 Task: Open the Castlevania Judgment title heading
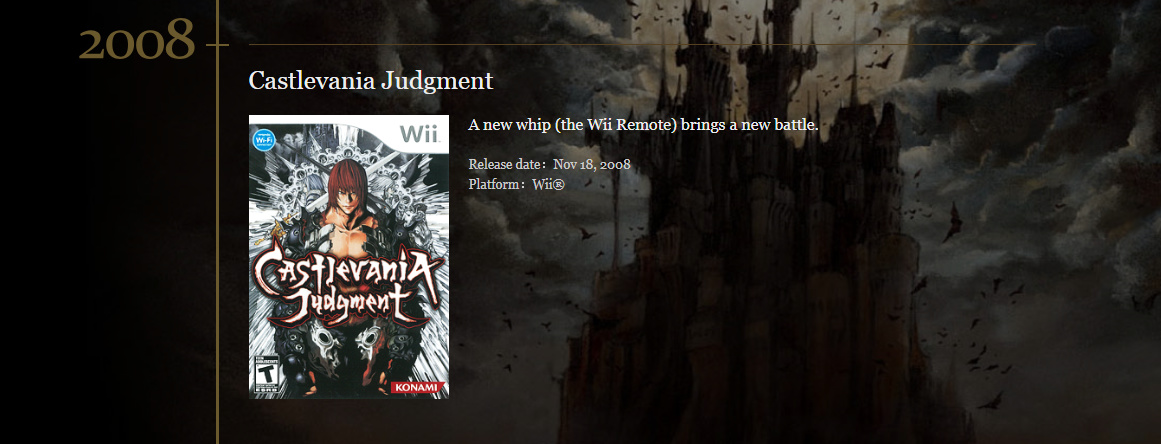tap(370, 81)
